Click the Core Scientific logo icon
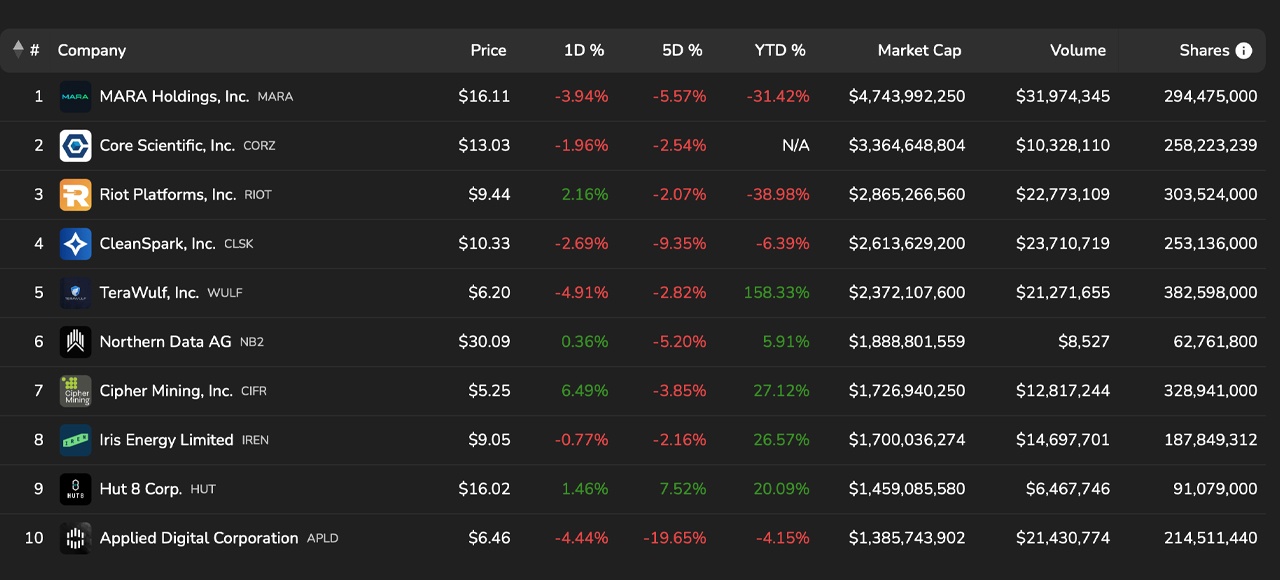Image resolution: width=1280 pixels, height=580 pixels. (x=75, y=146)
